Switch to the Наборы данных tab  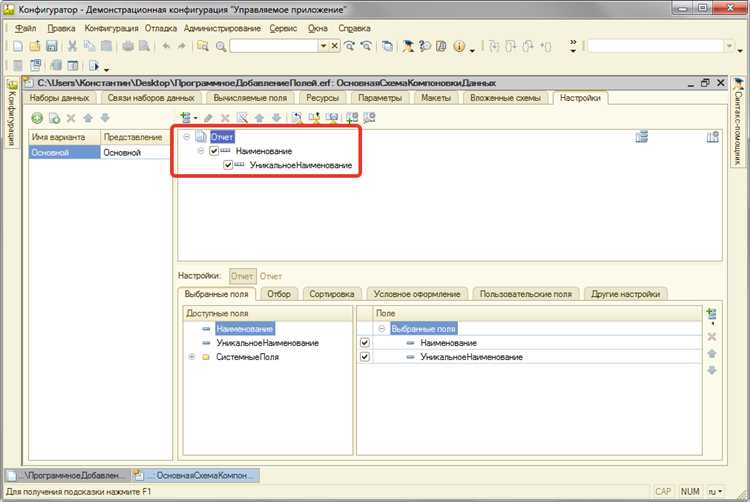(59, 98)
